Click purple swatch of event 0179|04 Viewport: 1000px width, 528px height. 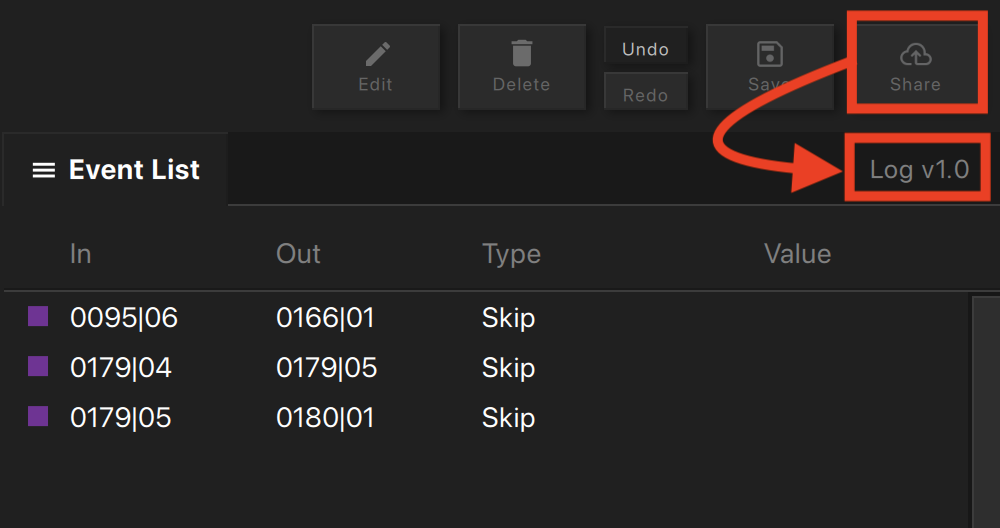pyautogui.click(x=38, y=366)
